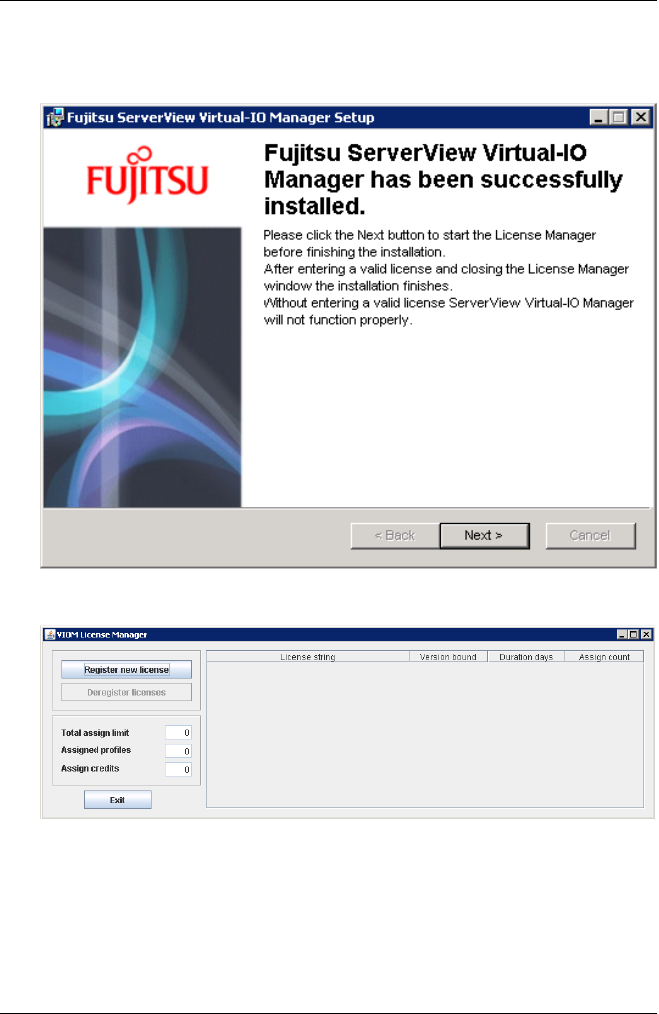Click the Next button in Setup
Viewport: 659px width, 1014px height.
[484, 535]
